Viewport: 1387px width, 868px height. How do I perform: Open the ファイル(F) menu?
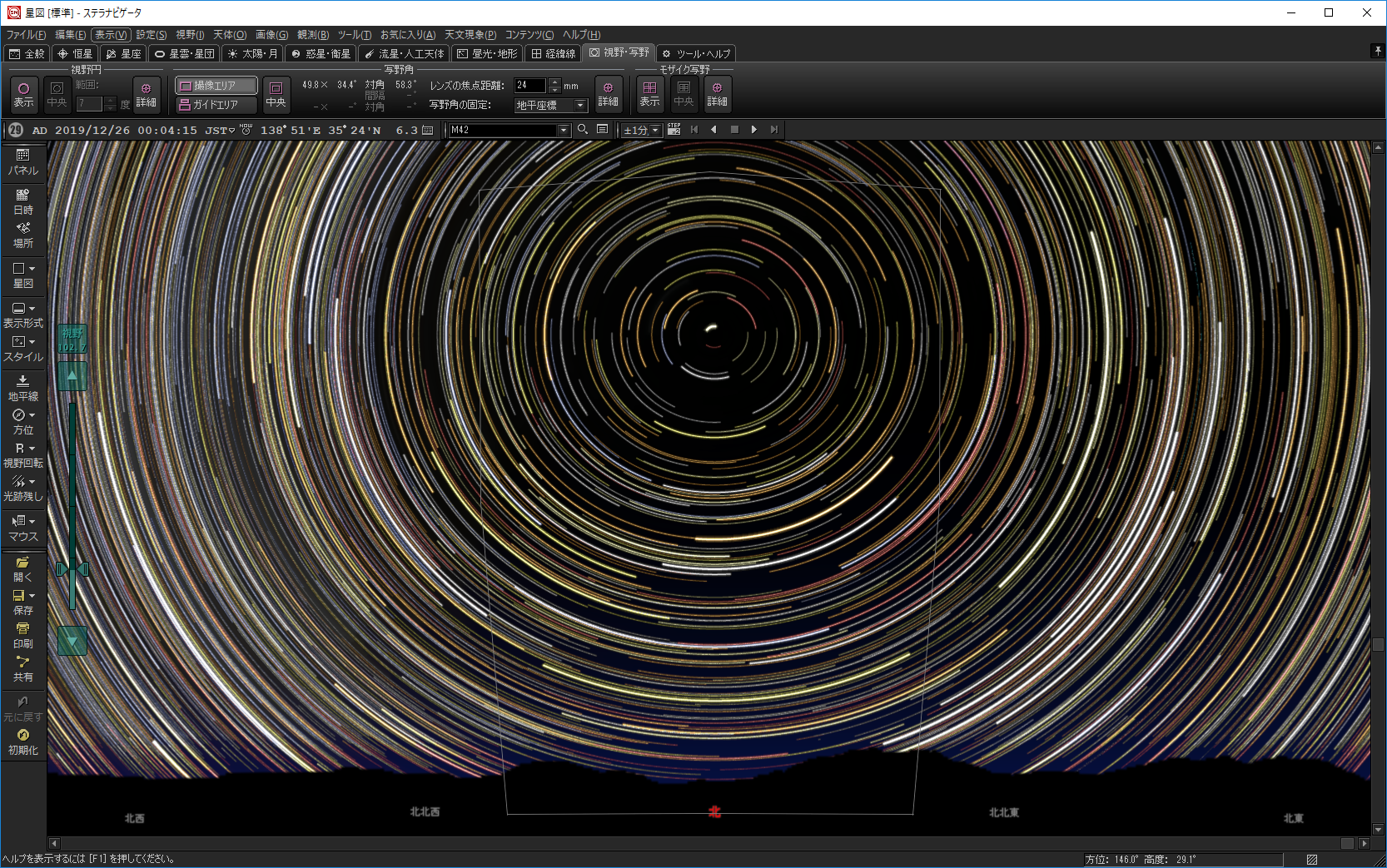tap(26, 34)
